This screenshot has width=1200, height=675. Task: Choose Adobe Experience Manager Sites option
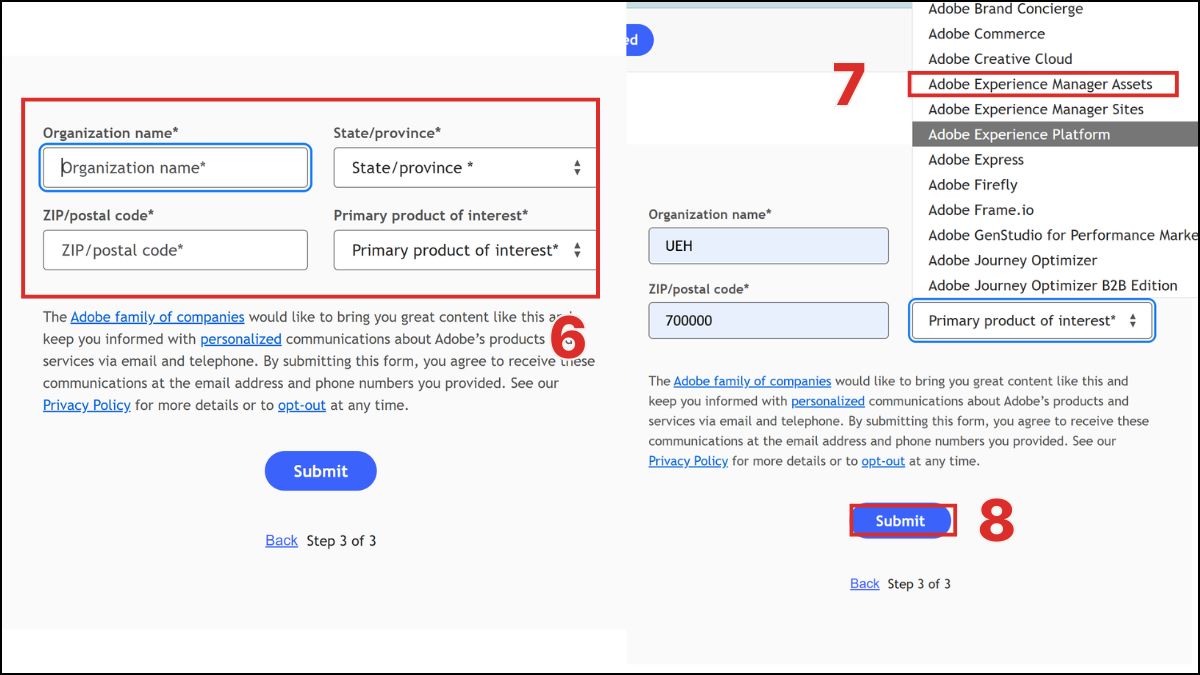[x=1035, y=109]
